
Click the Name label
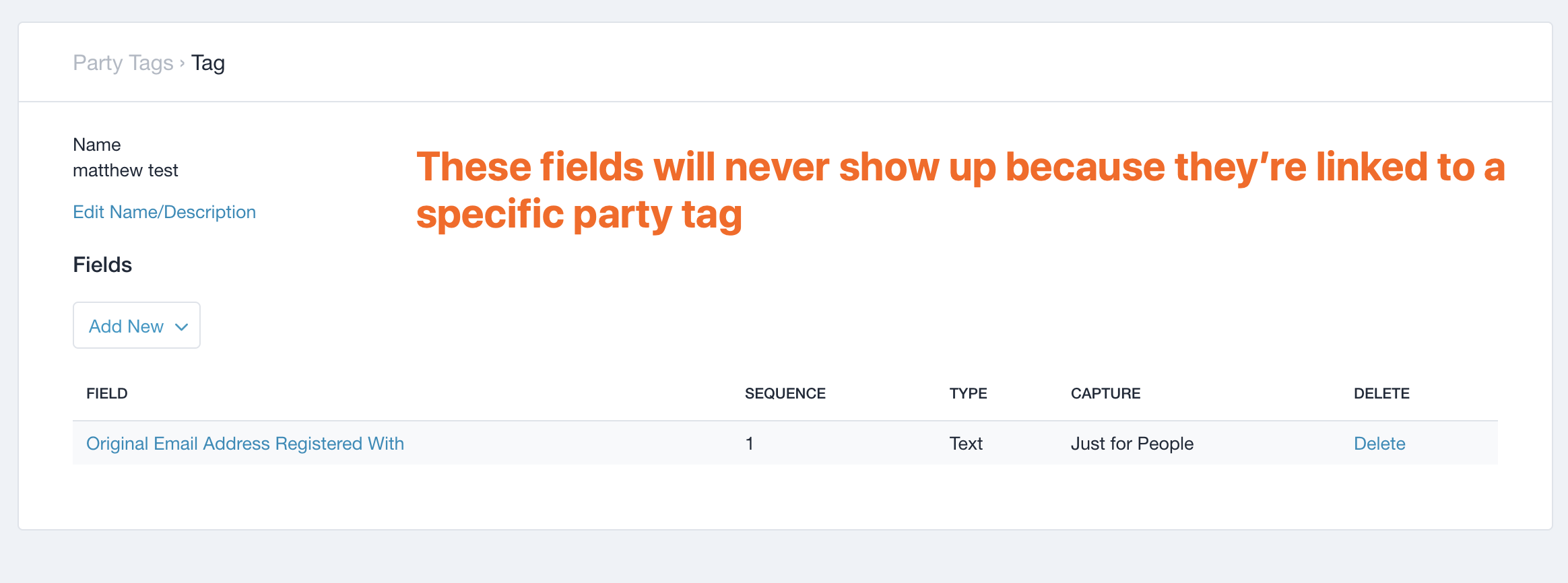[96, 145]
